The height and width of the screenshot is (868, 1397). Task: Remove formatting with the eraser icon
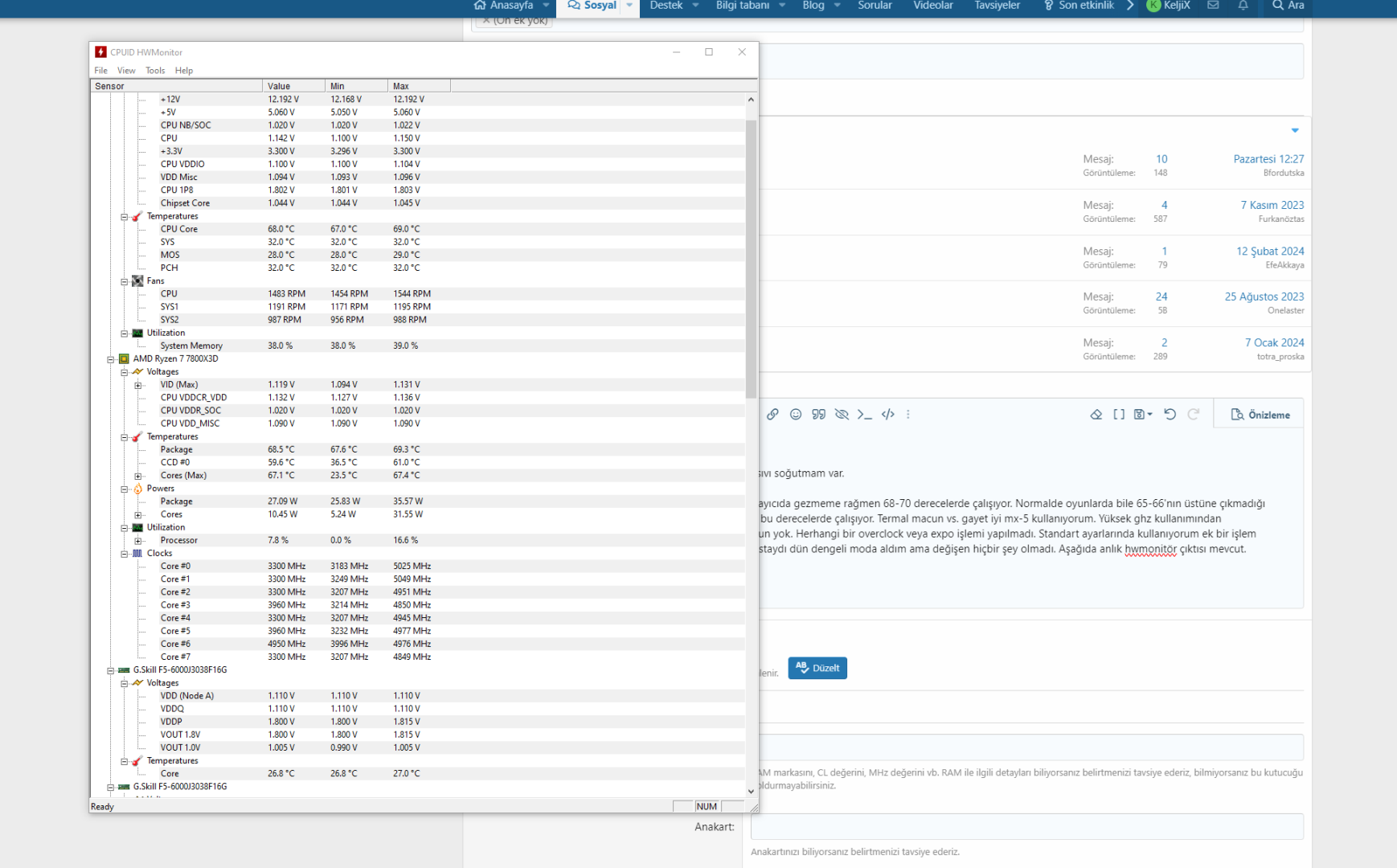coord(1096,415)
